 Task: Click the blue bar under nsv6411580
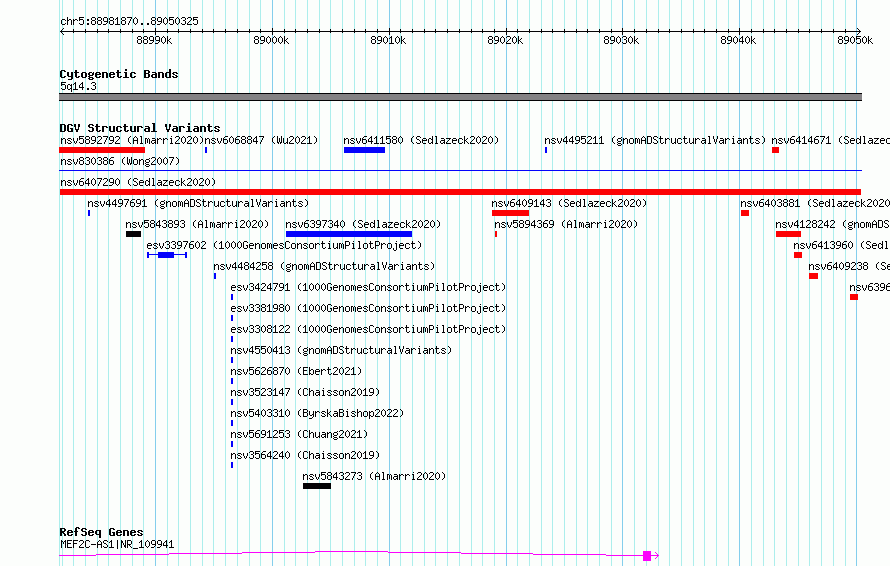(x=364, y=150)
